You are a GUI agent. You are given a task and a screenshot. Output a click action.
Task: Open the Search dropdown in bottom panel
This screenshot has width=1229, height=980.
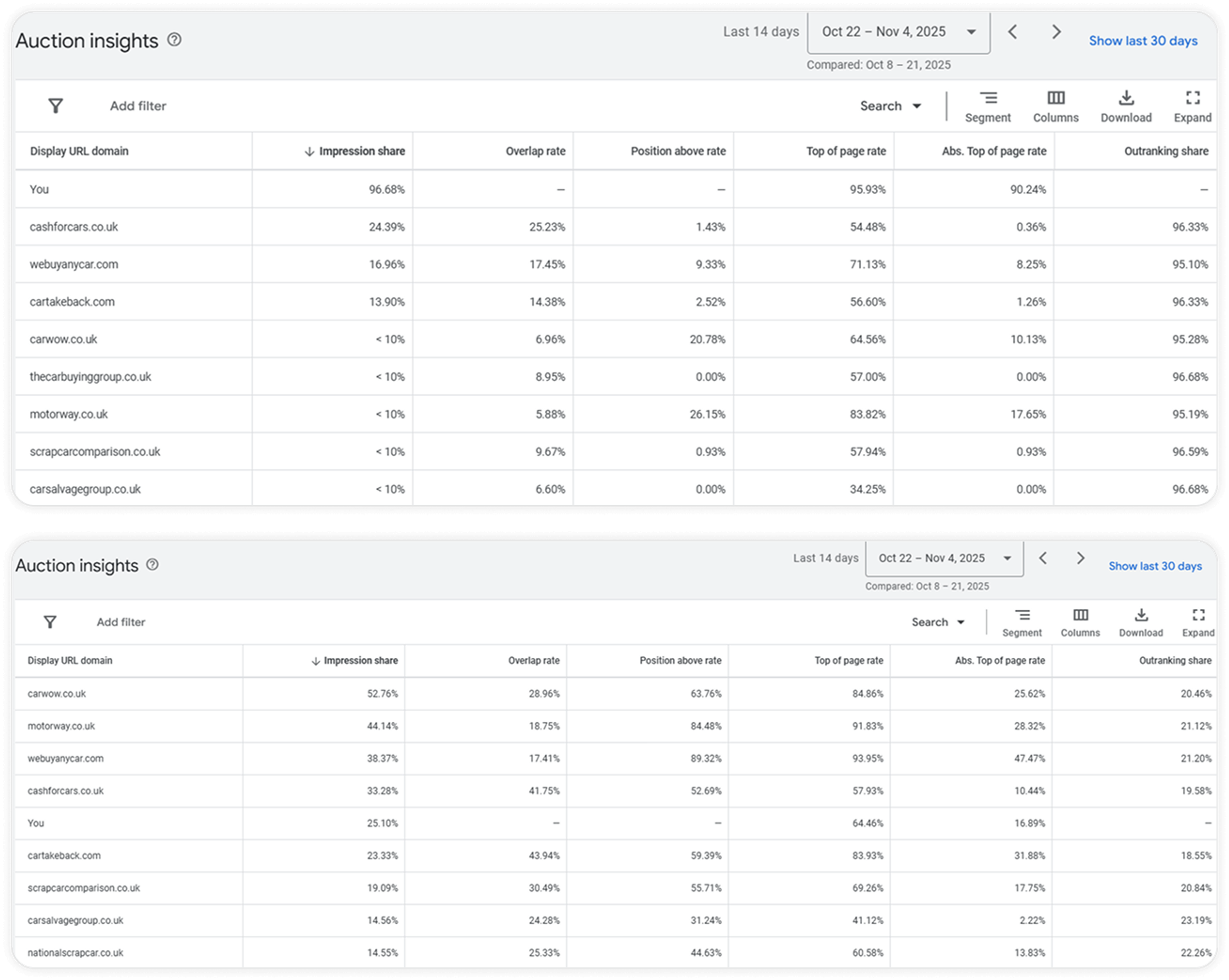938,622
